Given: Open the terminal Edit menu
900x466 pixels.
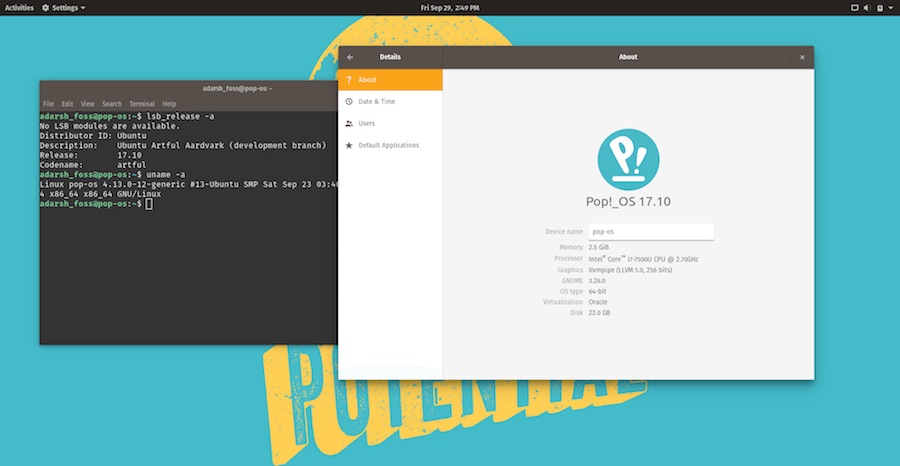Looking at the screenshot, I should pyautogui.click(x=67, y=104).
